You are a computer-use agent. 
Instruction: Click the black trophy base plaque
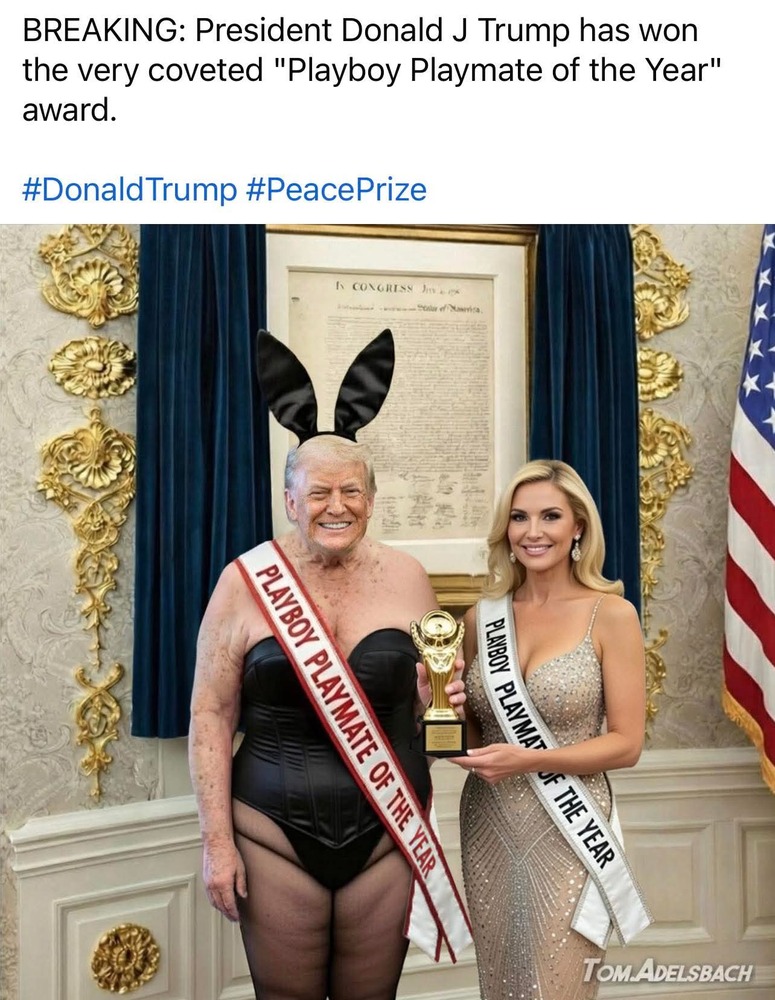pos(444,738)
